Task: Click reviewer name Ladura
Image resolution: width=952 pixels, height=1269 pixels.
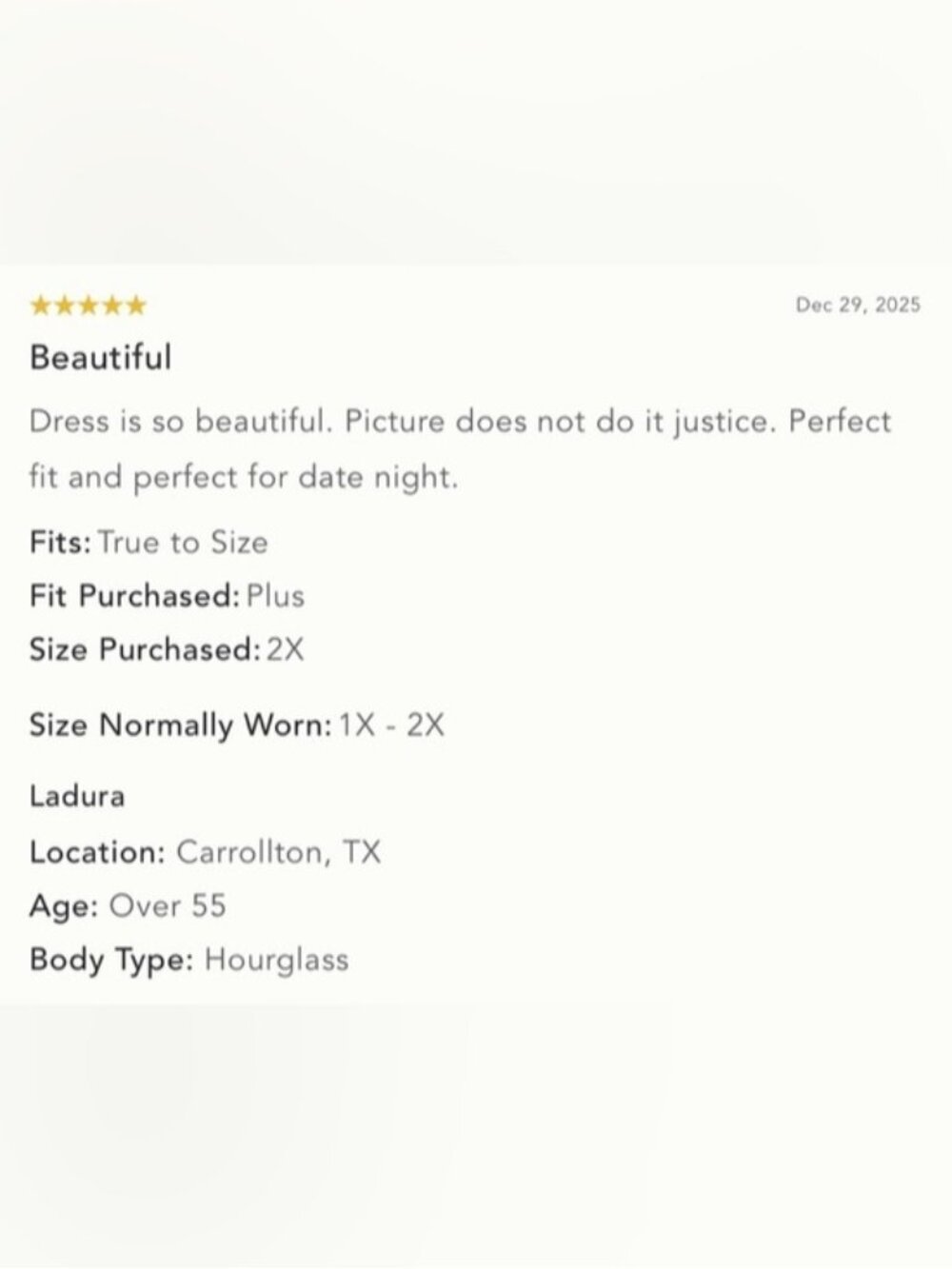Action: tap(77, 795)
